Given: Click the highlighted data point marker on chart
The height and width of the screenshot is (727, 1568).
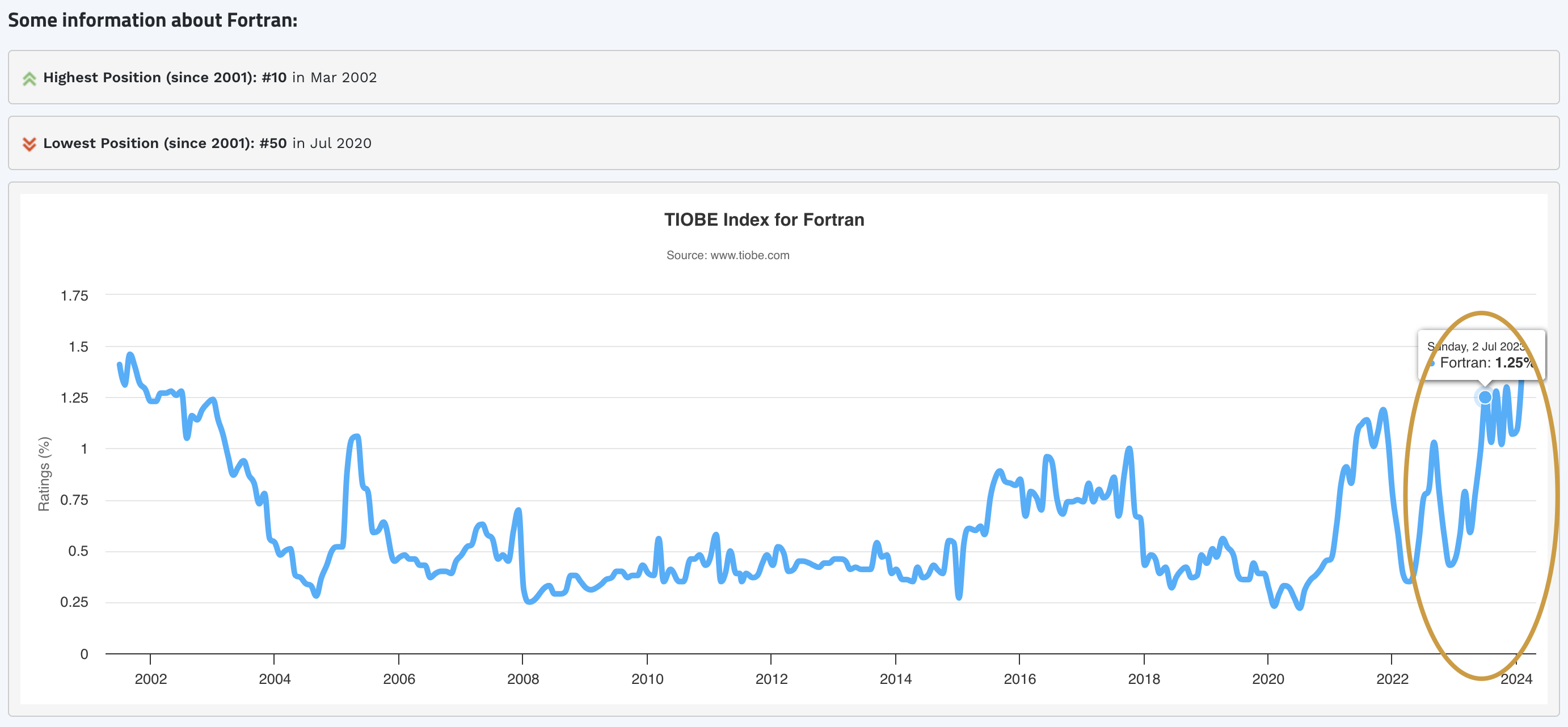Looking at the screenshot, I should click(1485, 398).
